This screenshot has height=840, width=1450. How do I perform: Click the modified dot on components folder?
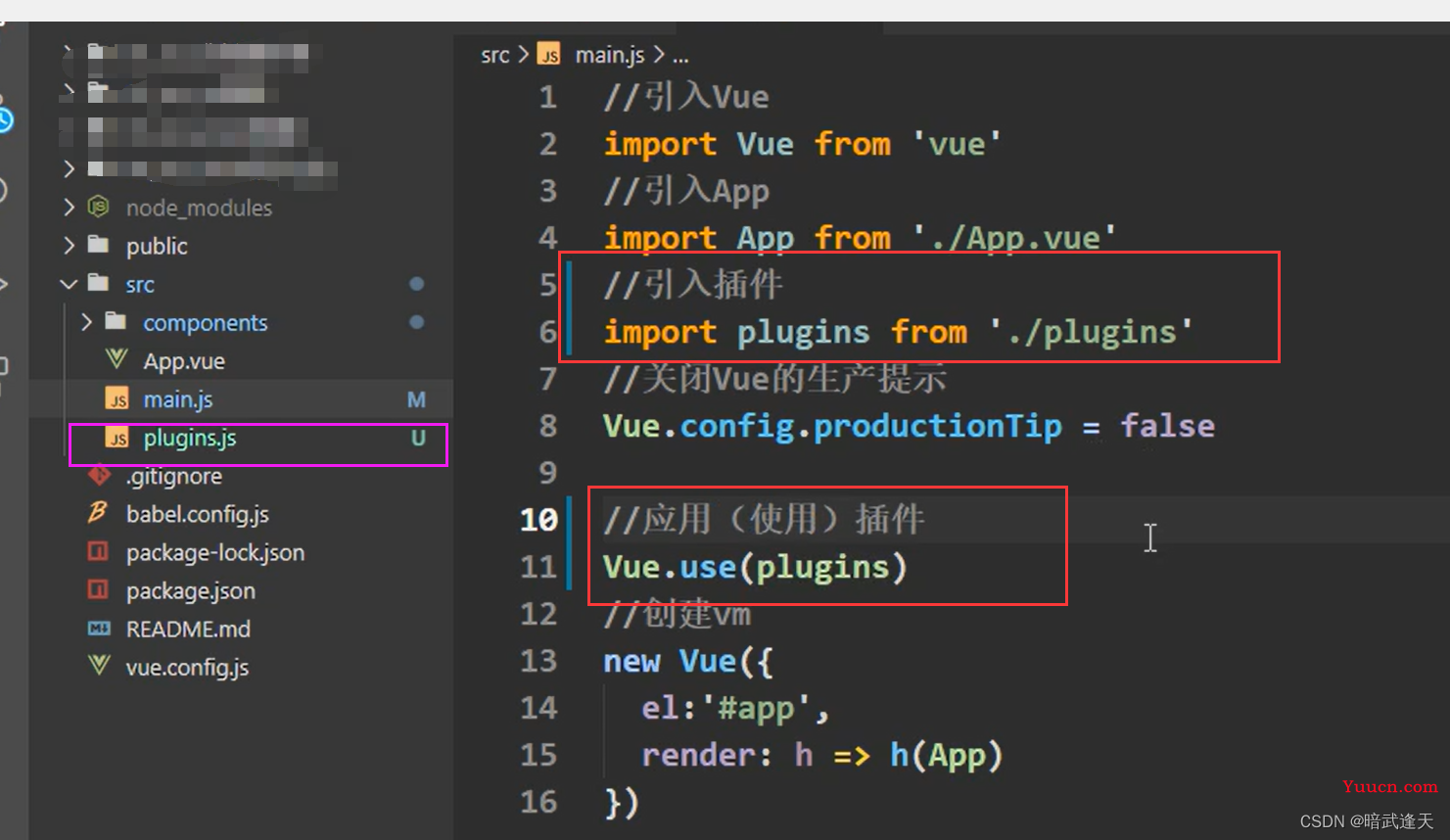tap(417, 322)
